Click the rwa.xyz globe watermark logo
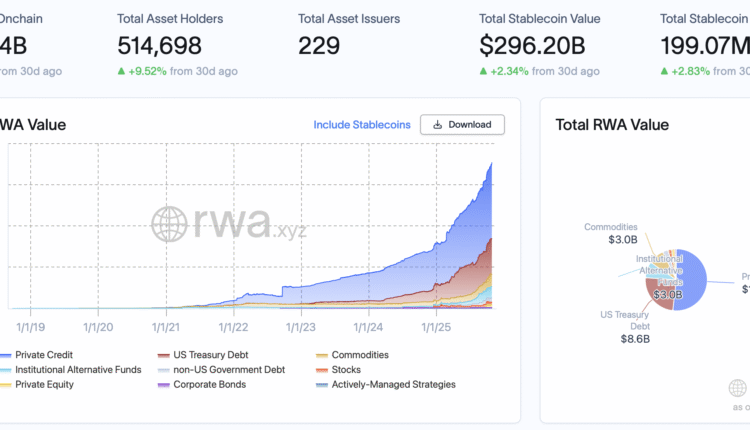The width and height of the screenshot is (750, 430). (170, 225)
